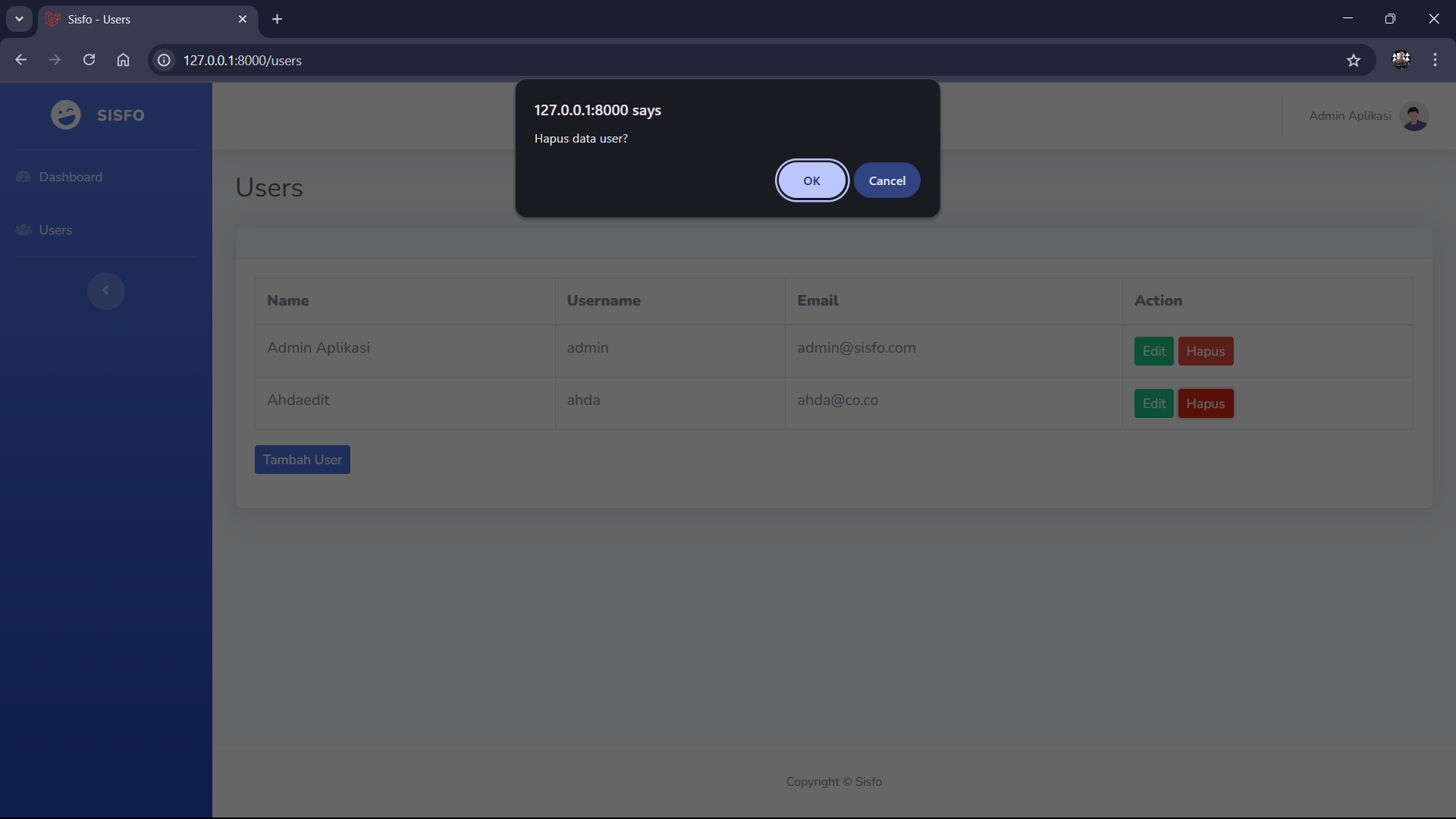Bookmark this page with the star icon
The width and height of the screenshot is (1456, 819).
pos(1354,60)
